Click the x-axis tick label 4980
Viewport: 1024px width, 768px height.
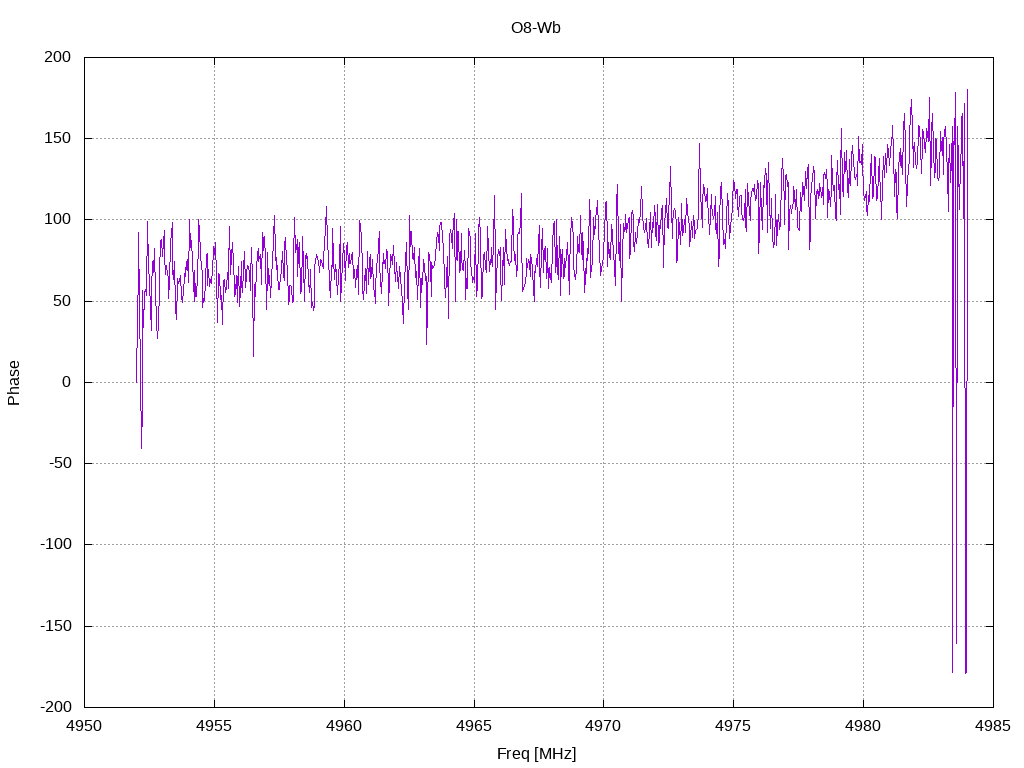863,726
